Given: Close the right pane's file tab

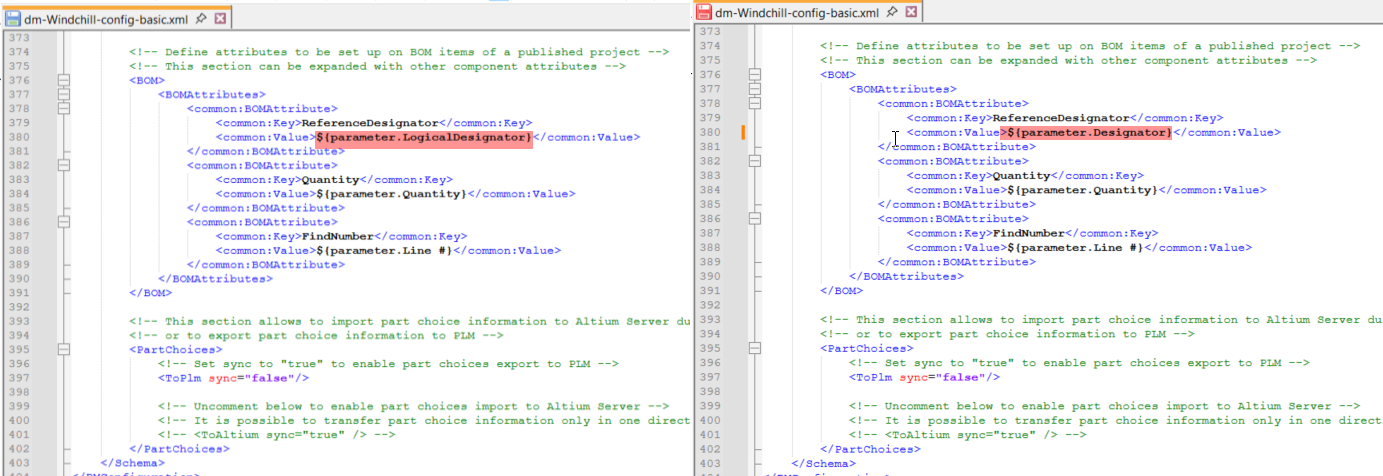Looking at the screenshot, I should 912,13.
